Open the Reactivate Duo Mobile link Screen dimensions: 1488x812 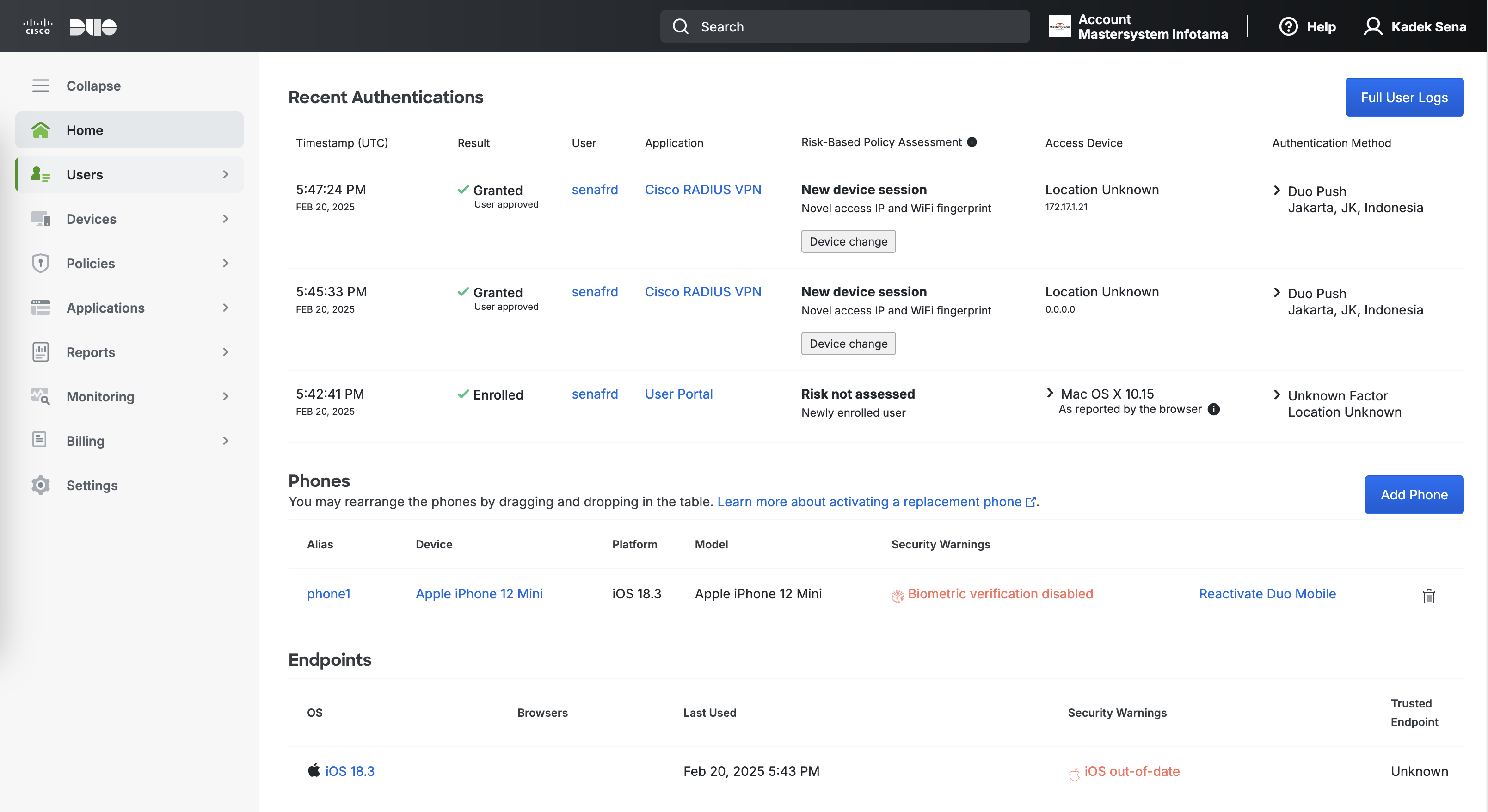click(x=1267, y=594)
